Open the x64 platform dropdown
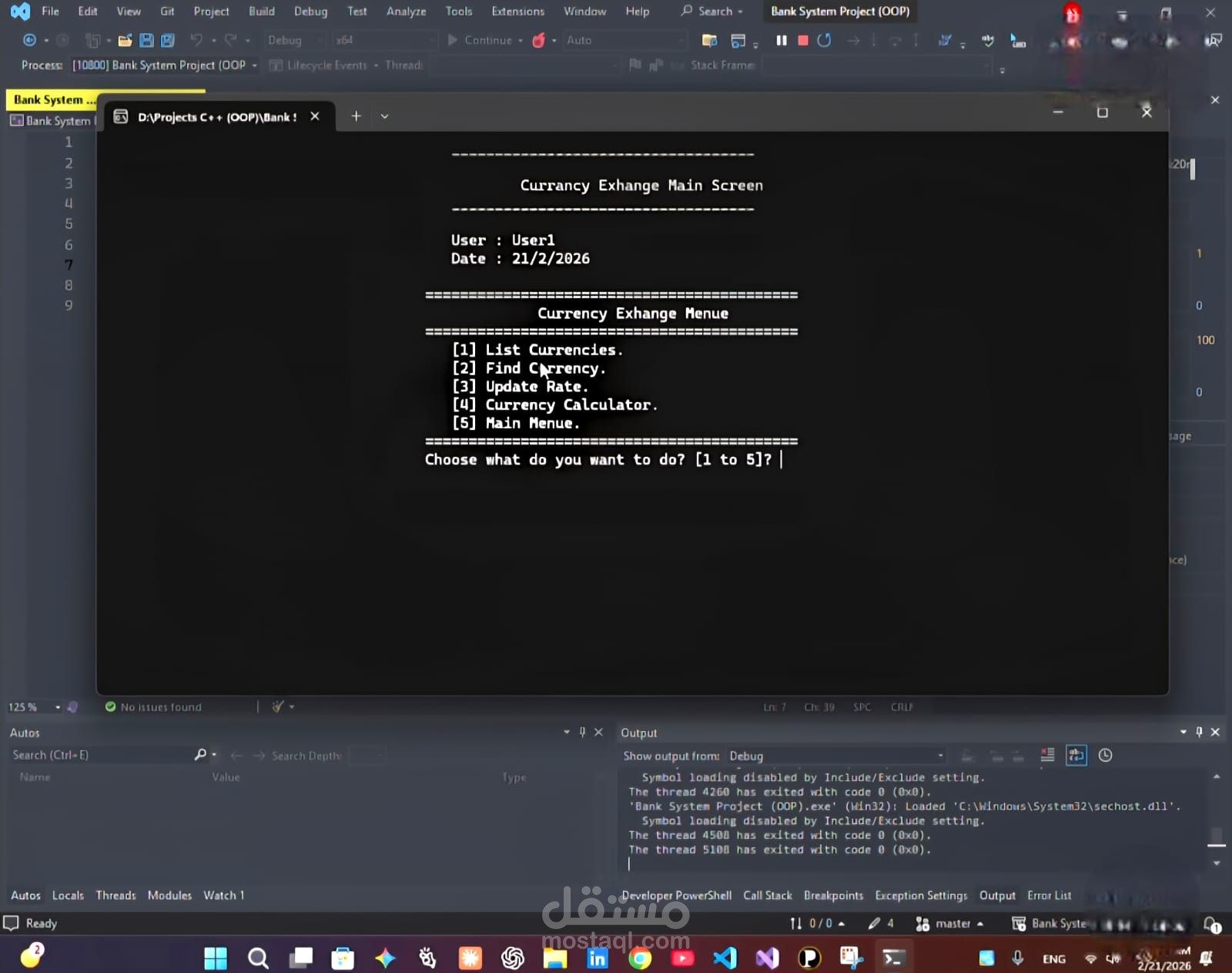The width and height of the screenshot is (1232, 973). [383, 40]
